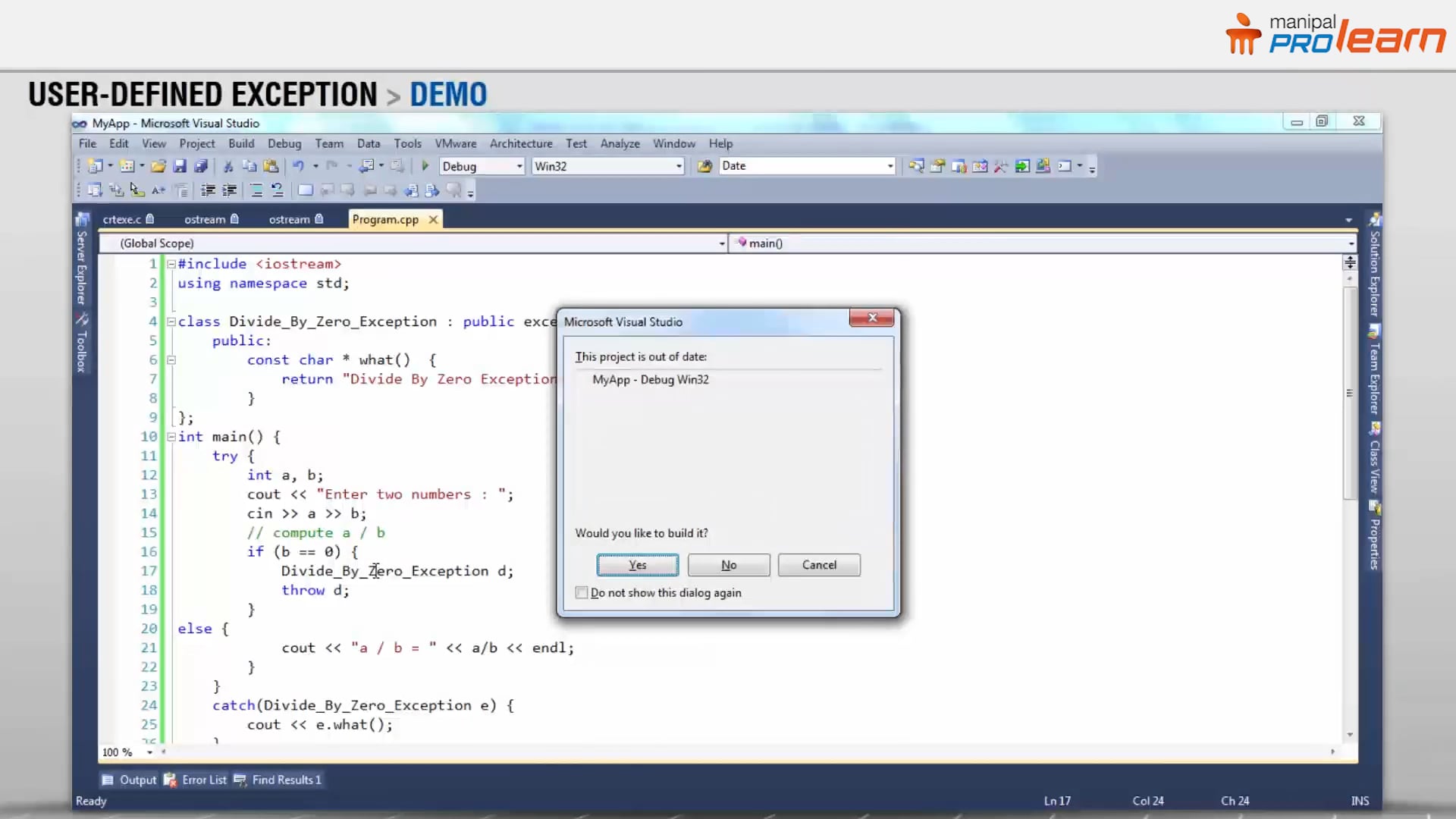Start debugging with the green play icon
The image size is (1456, 819).
[425, 166]
